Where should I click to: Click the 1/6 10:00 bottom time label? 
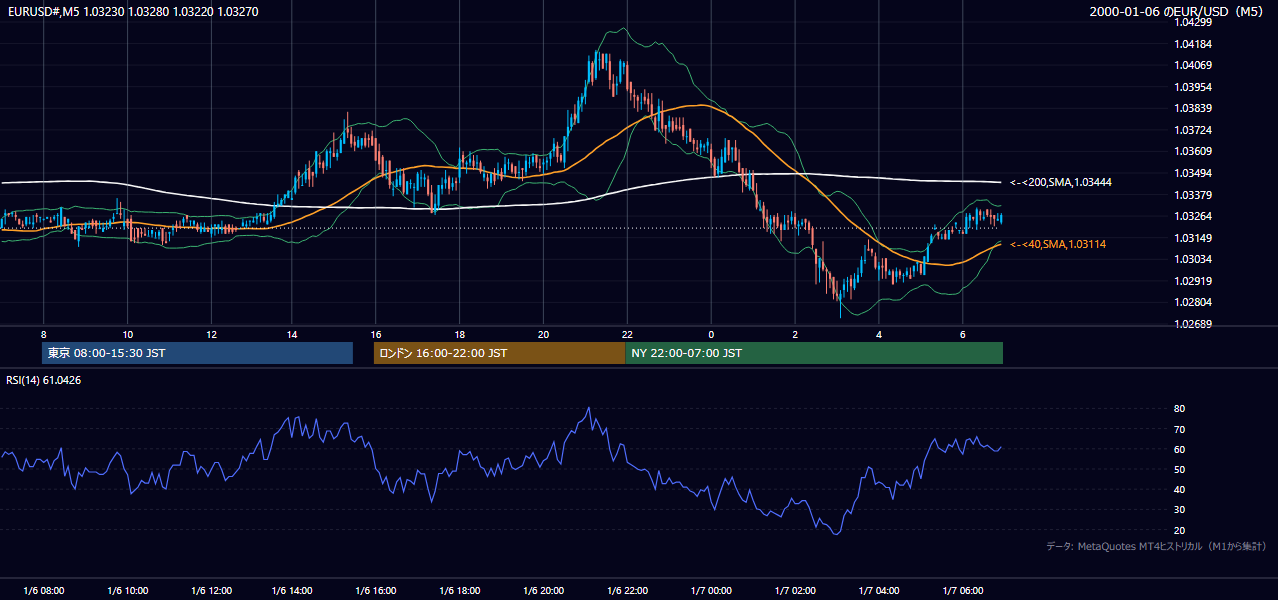pyautogui.click(x=127, y=591)
